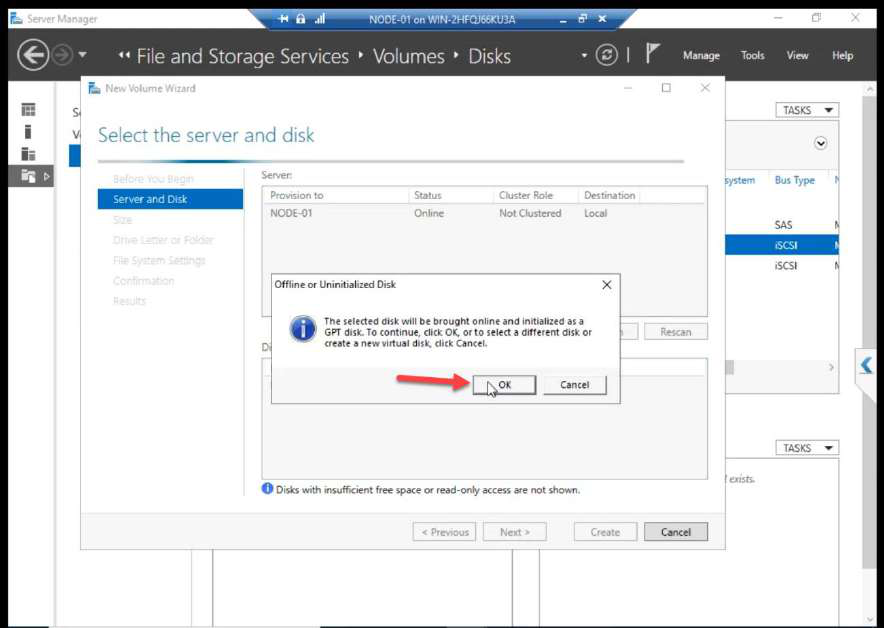Expand the circular chevron in the Disks panel
This screenshot has height=628, width=884.
pos(820,143)
